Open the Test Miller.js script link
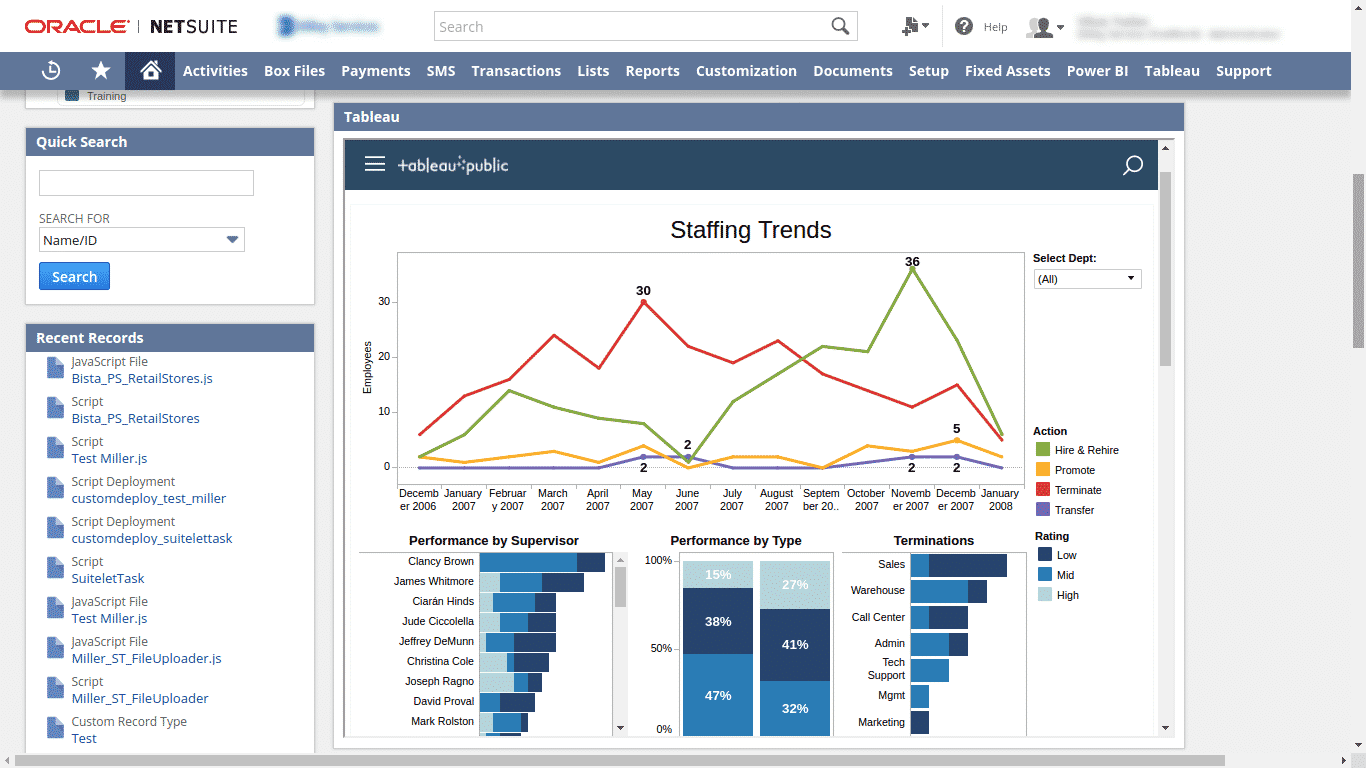1366x768 pixels. coord(109,458)
